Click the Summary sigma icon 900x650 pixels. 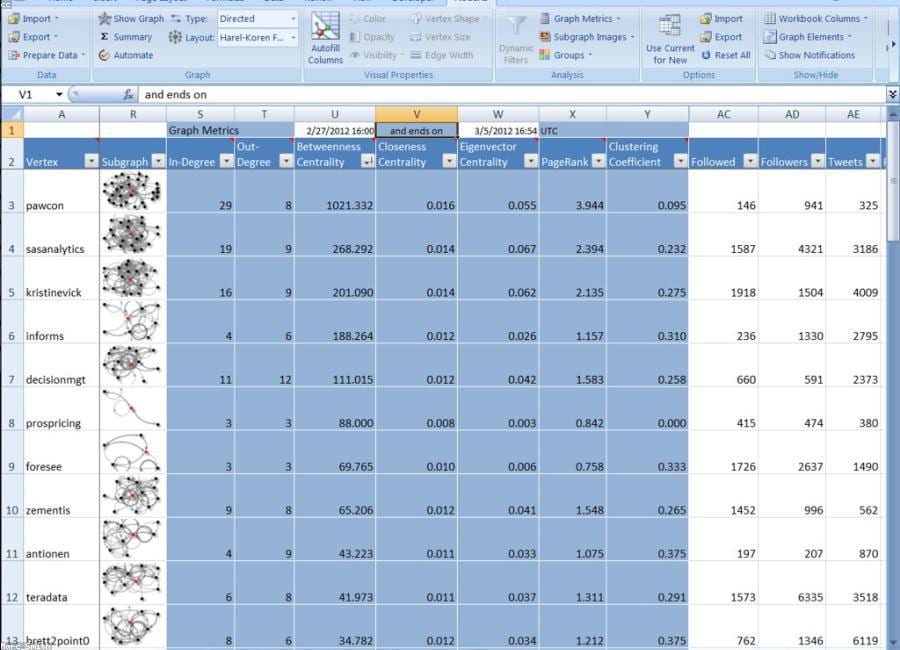[104, 37]
